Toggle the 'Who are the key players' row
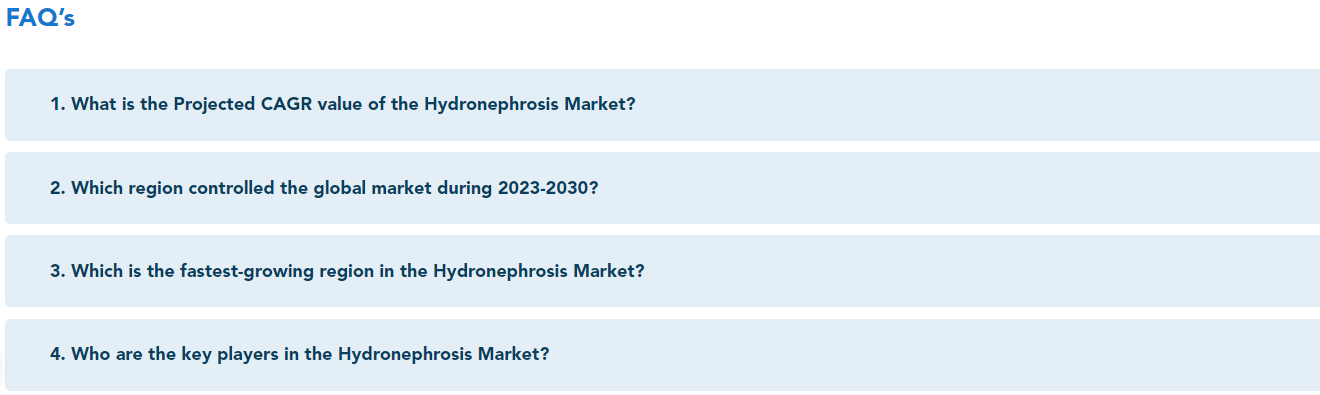 [x=662, y=355]
